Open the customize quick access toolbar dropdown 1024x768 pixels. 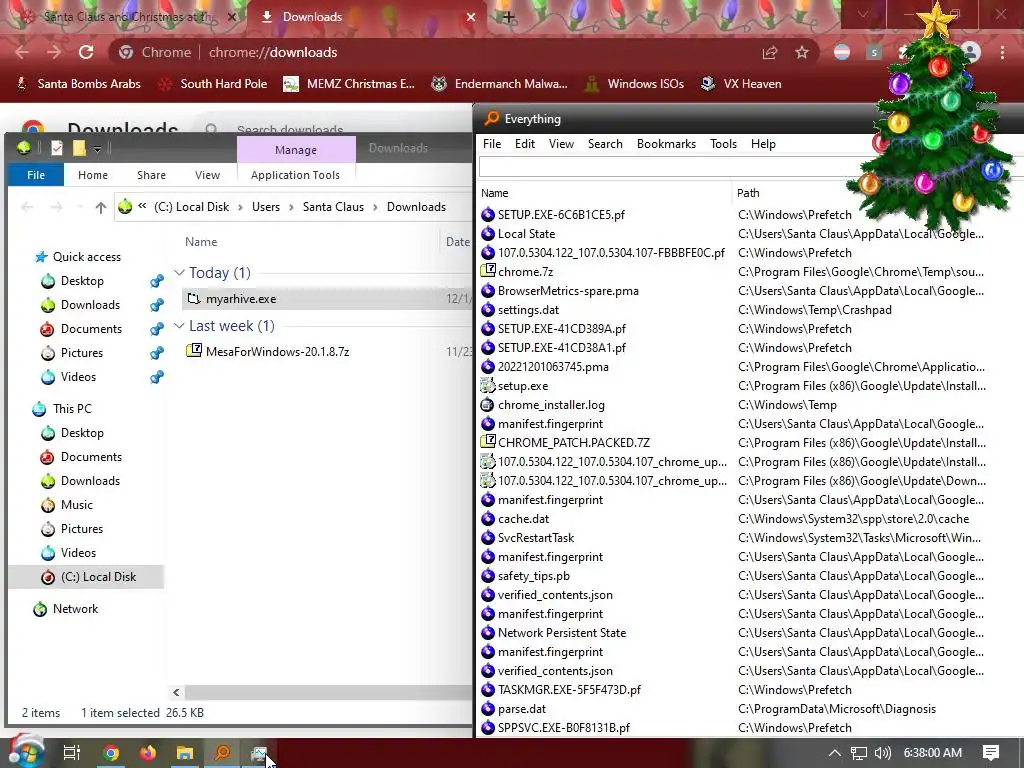click(97, 149)
